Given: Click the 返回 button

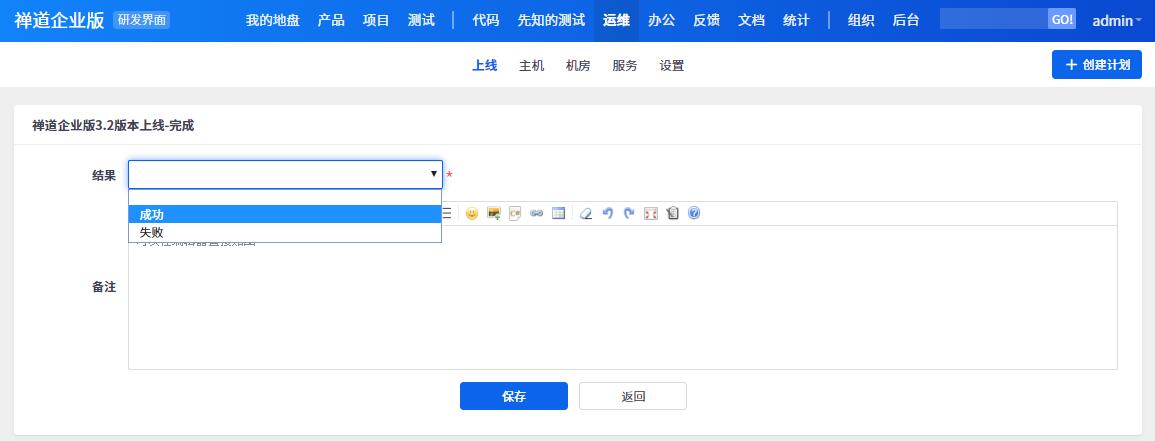Looking at the screenshot, I should coord(633,396).
